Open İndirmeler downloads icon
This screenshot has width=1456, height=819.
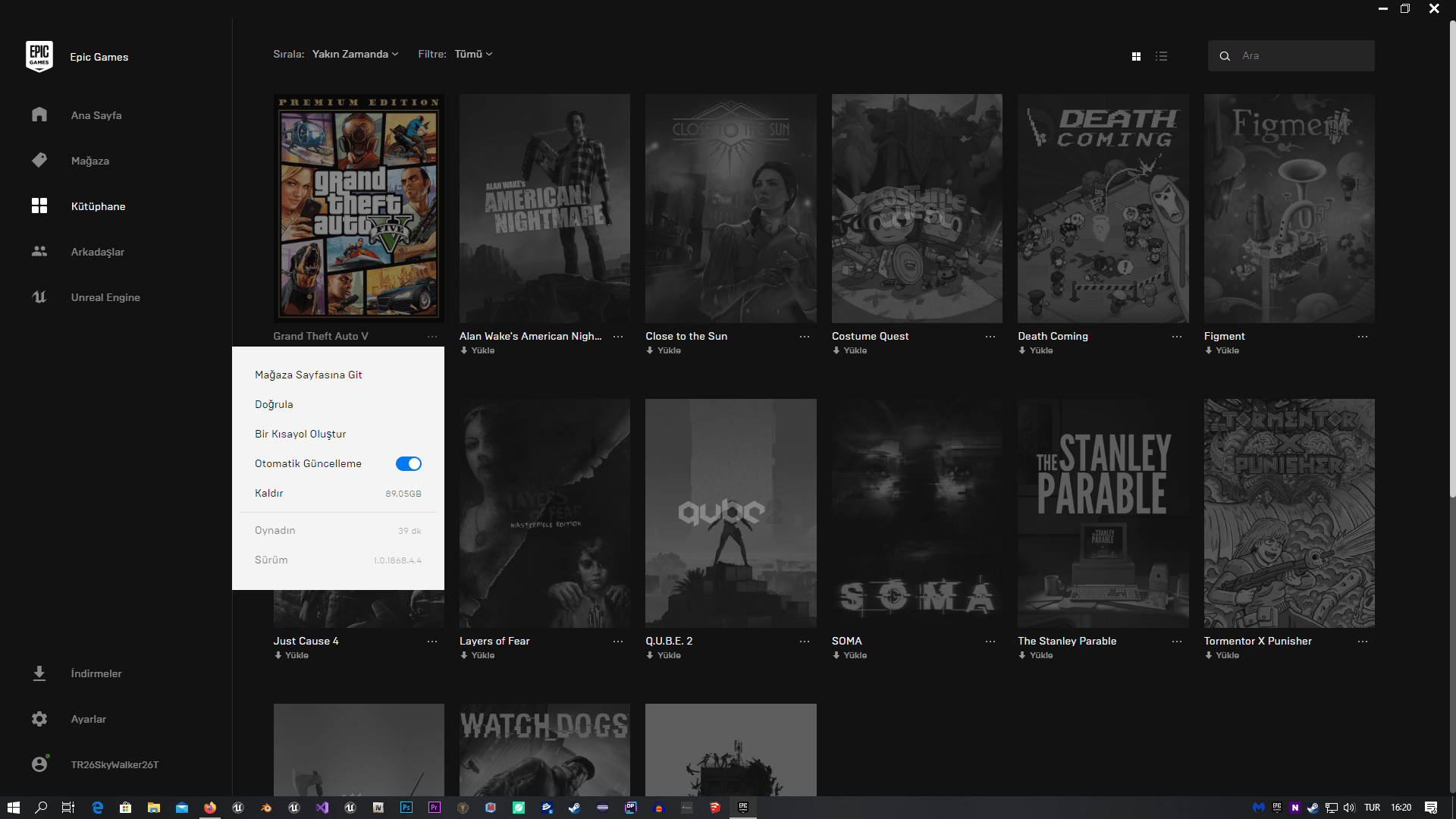tap(39, 673)
